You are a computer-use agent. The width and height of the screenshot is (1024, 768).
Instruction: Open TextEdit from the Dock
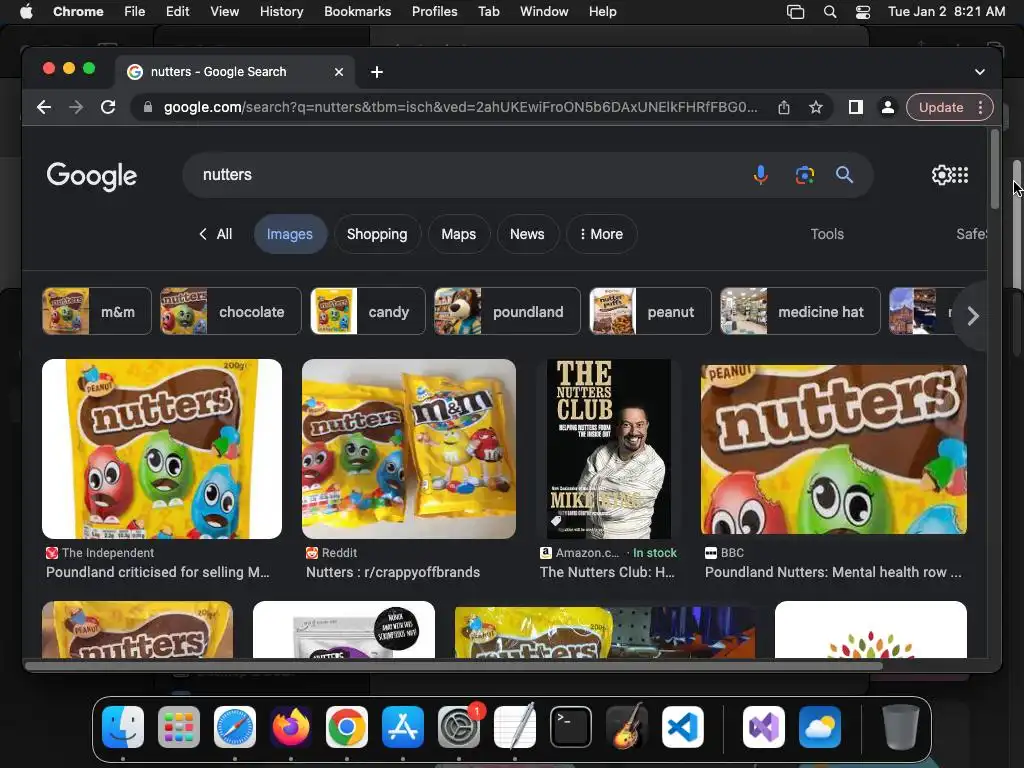(515, 727)
